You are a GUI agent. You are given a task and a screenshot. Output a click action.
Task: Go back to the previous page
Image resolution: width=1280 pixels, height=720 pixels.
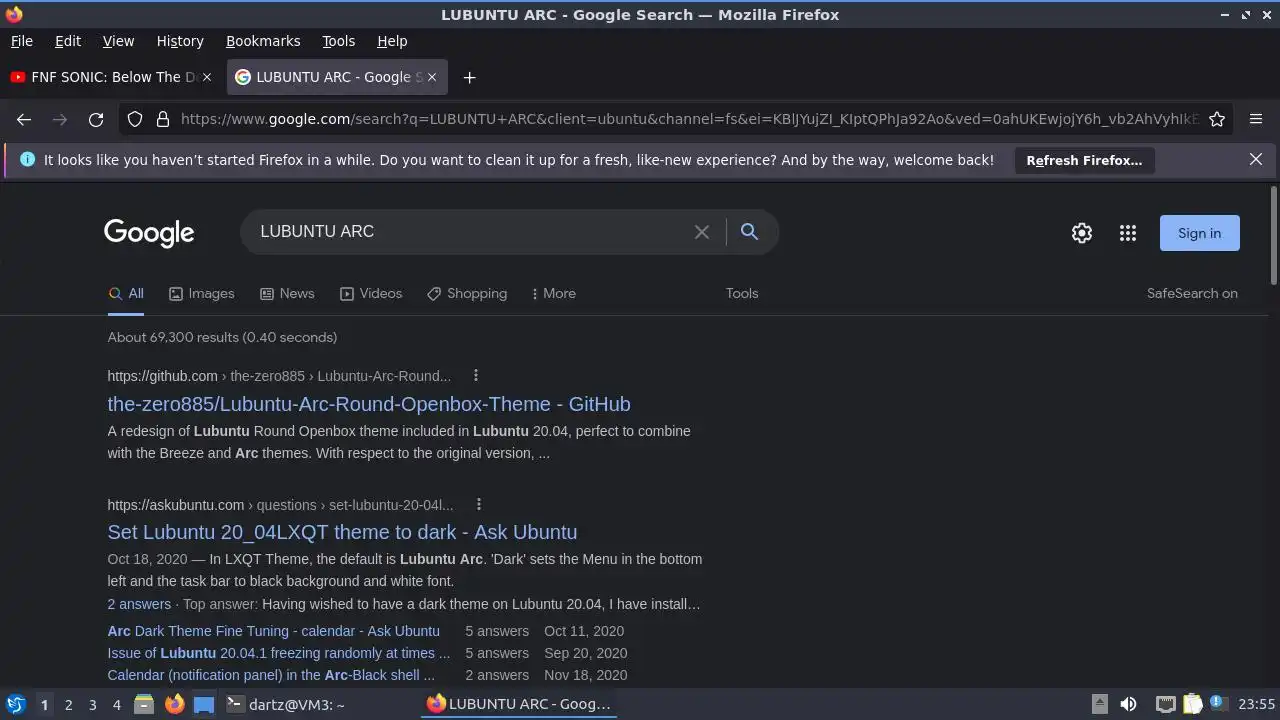pyautogui.click(x=24, y=119)
